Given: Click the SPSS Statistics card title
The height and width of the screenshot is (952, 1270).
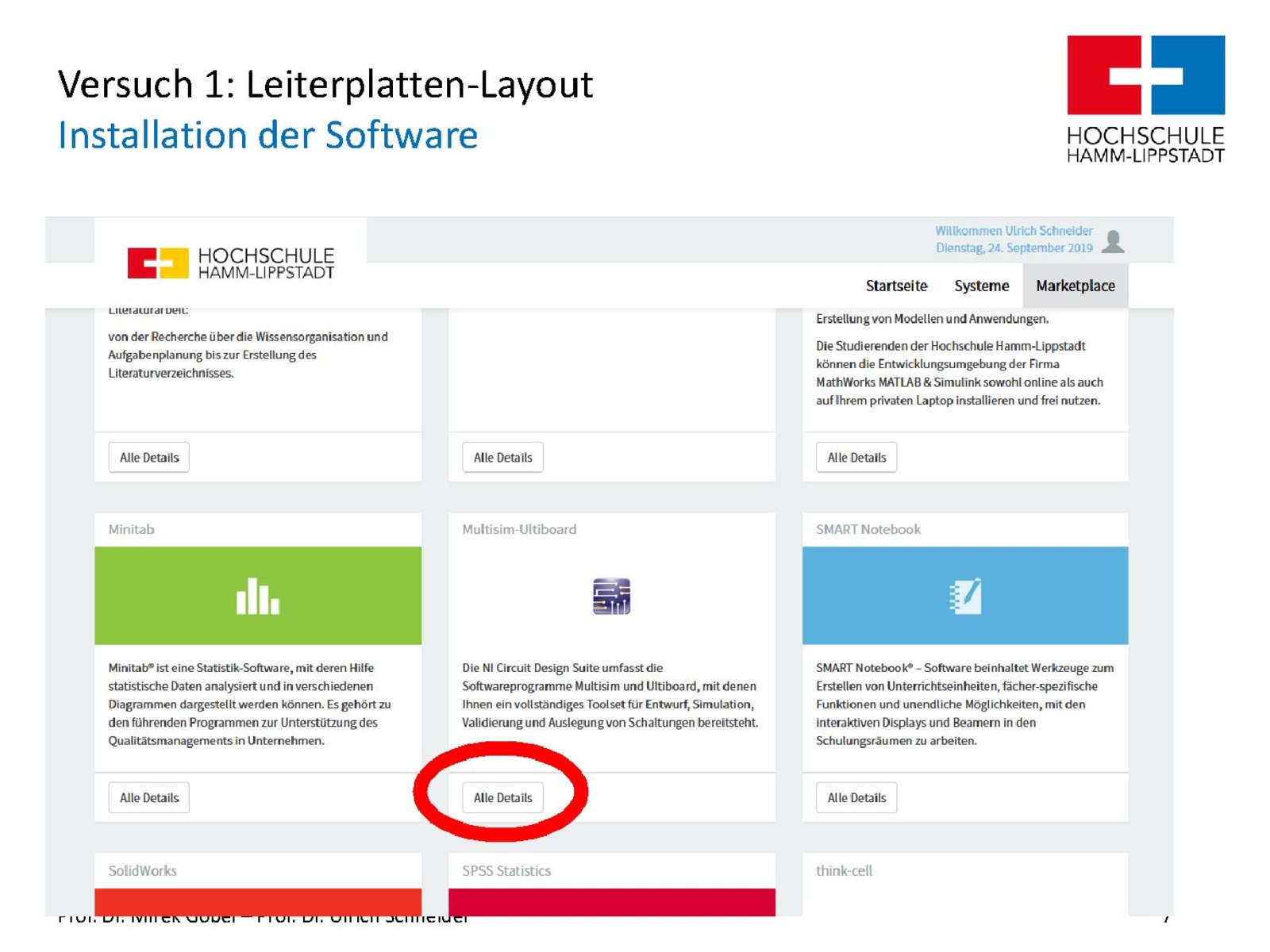Looking at the screenshot, I should pos(506,870).
